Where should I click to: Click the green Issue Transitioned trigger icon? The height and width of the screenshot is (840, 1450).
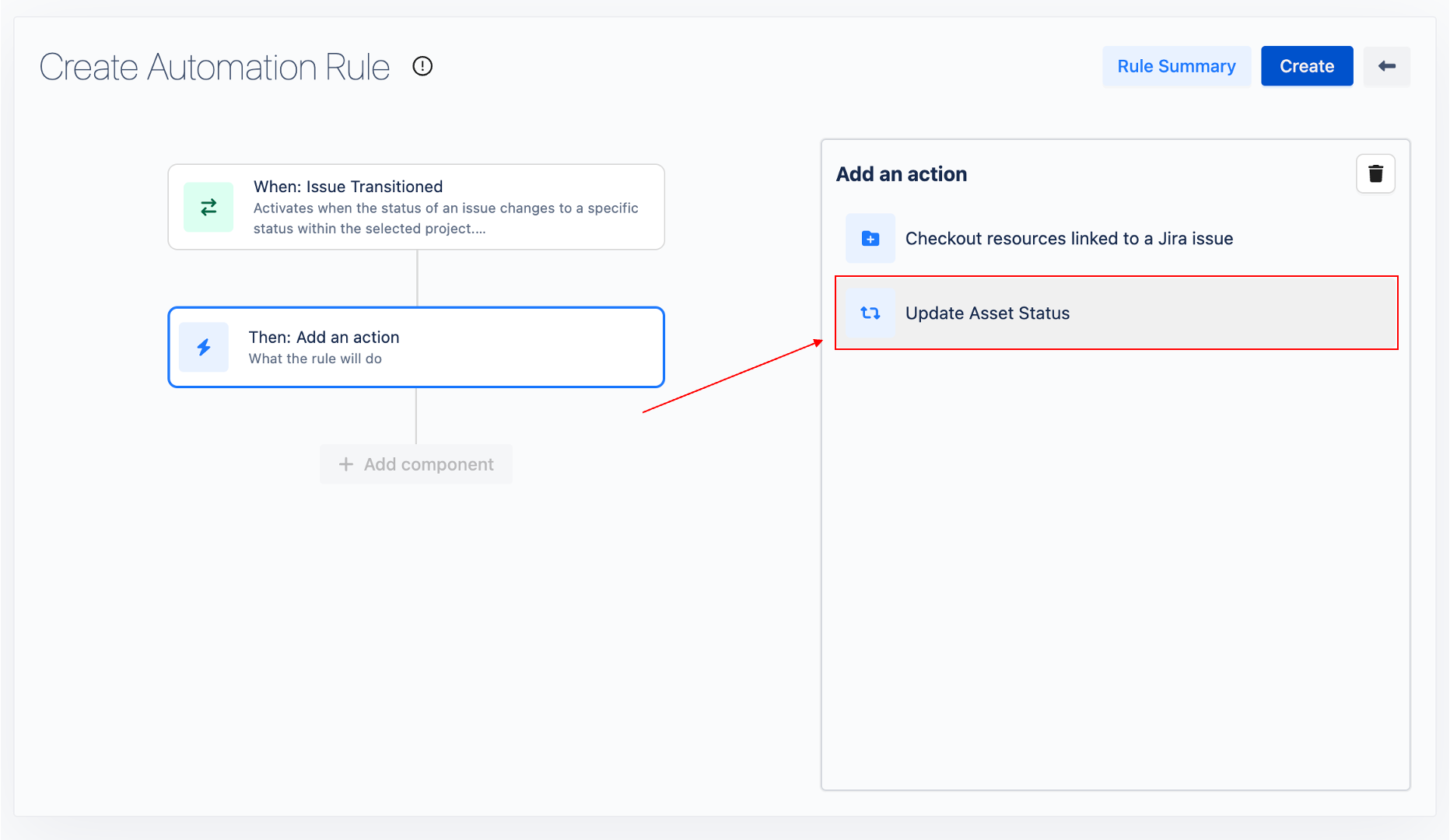[x=208, y=207]
